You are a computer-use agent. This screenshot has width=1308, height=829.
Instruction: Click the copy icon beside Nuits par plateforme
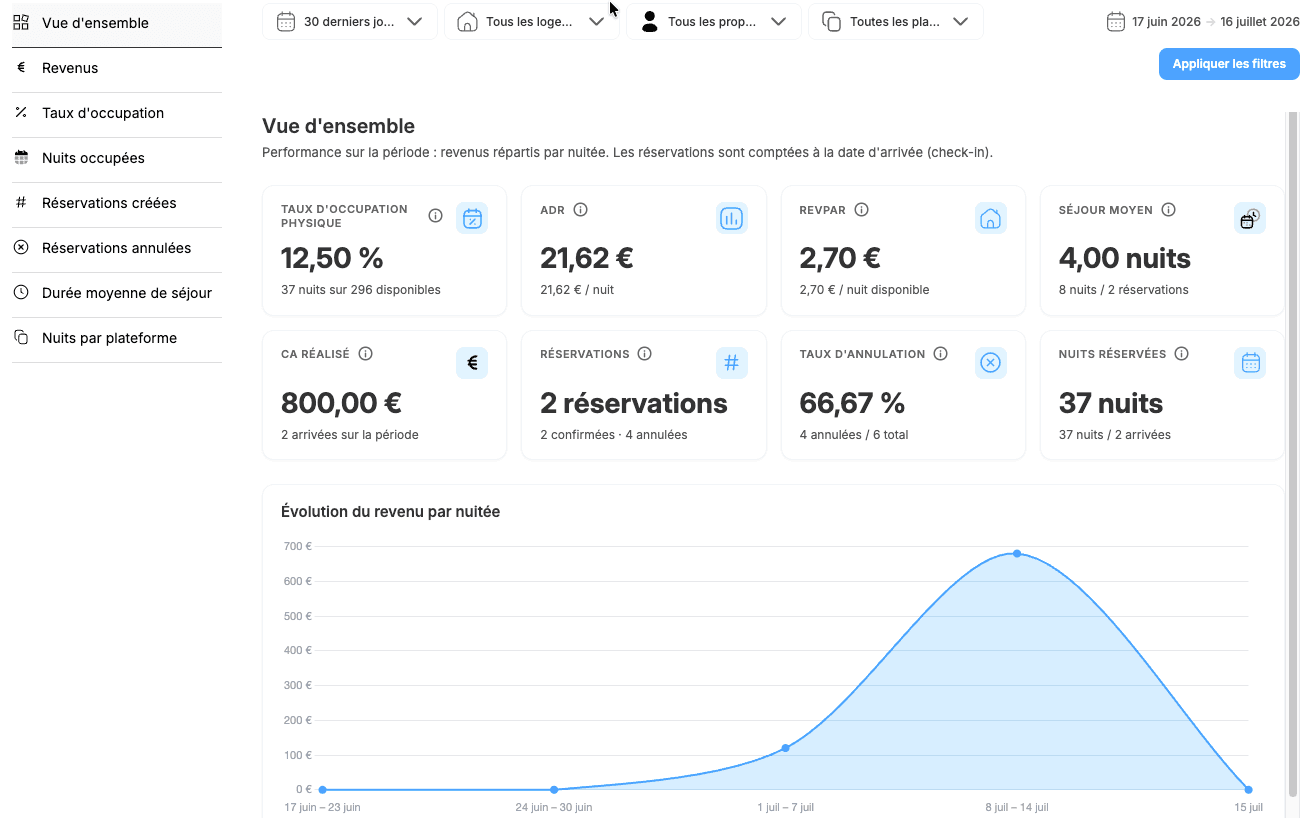point(21,338)
